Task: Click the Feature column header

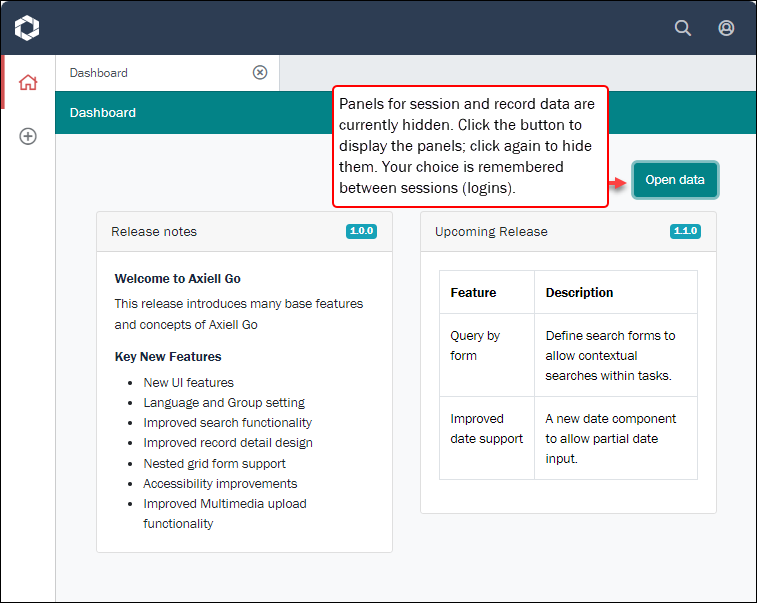Action: click(x=473, y=293)
